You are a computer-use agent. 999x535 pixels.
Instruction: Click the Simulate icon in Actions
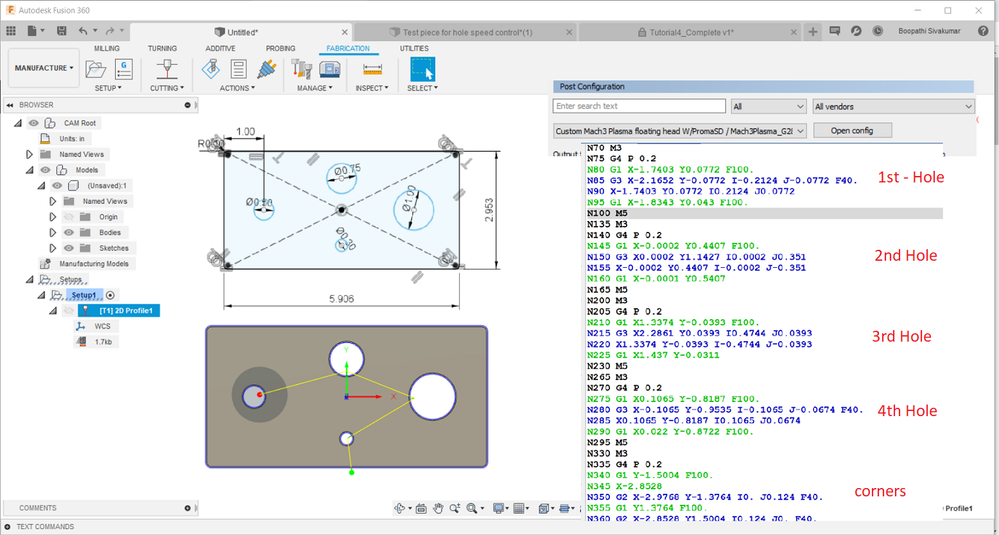(212, 69)
